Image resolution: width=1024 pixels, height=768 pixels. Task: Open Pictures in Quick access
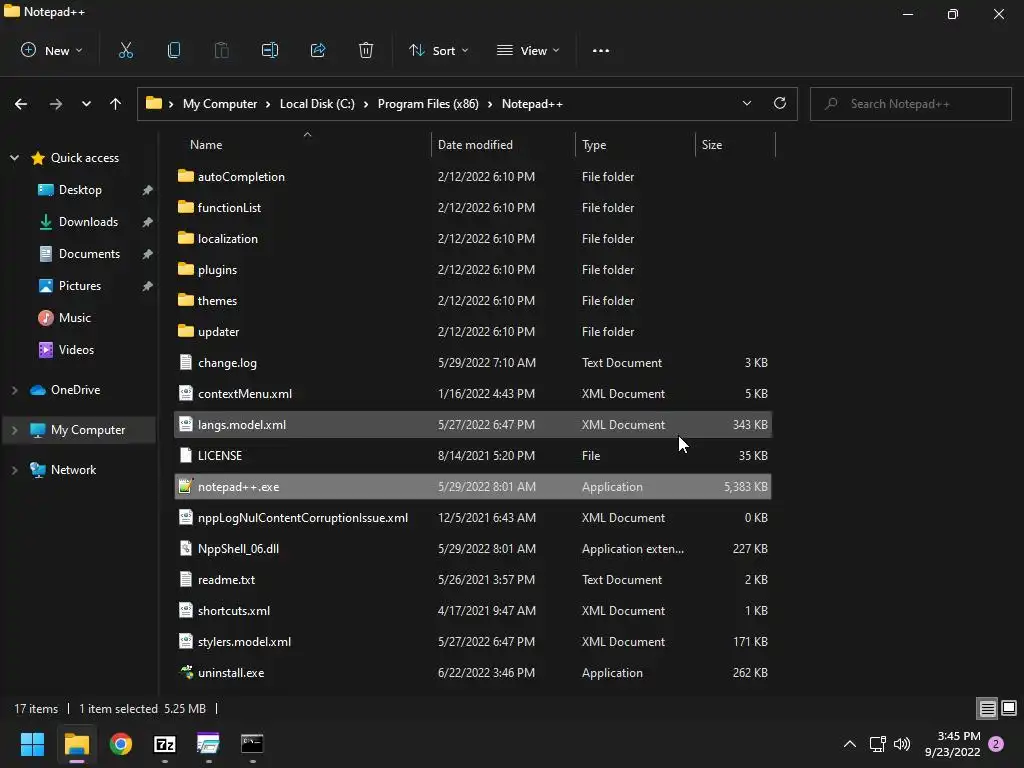(80, 286)
